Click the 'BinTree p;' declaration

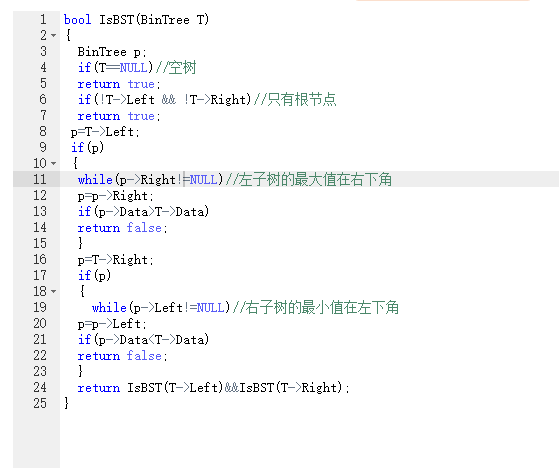click(112, 52)
